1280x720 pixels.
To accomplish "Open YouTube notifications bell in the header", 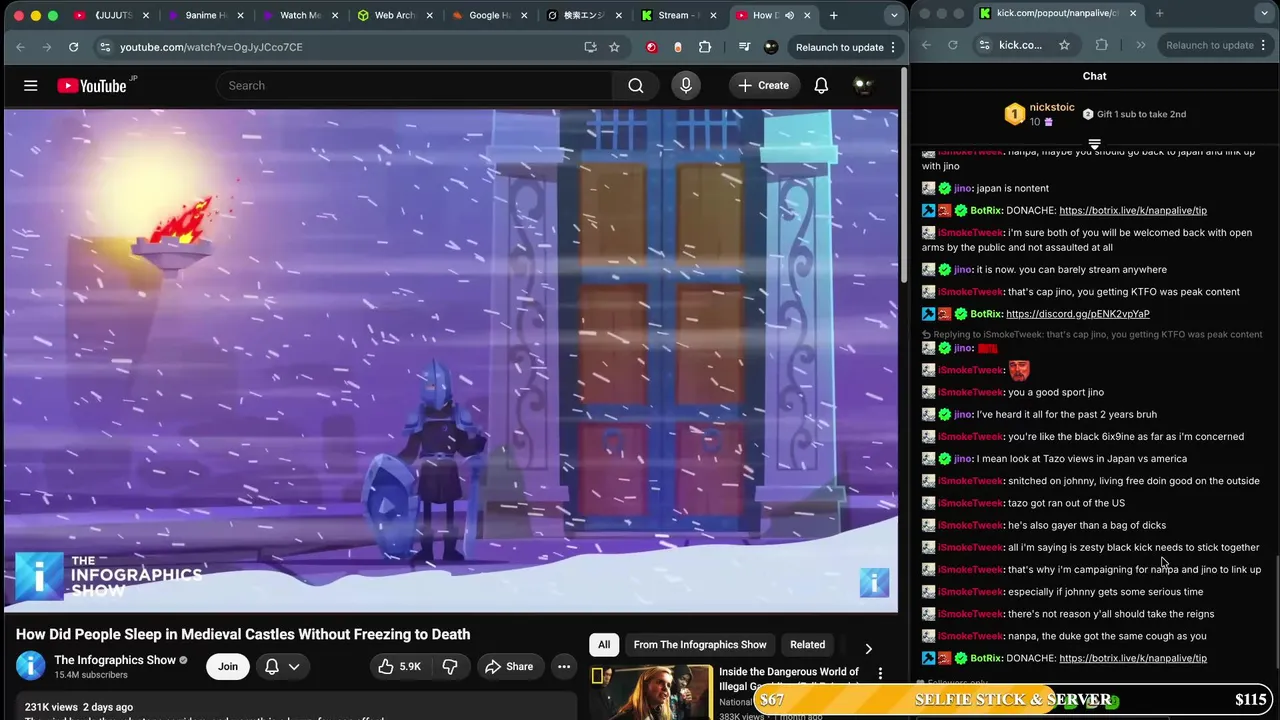I will (821, 86).
